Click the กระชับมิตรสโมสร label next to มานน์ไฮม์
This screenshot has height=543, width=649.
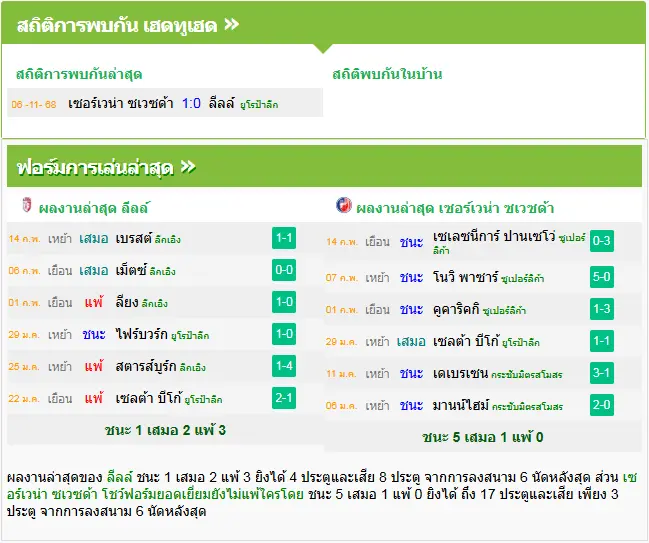[x=528, y=407]
